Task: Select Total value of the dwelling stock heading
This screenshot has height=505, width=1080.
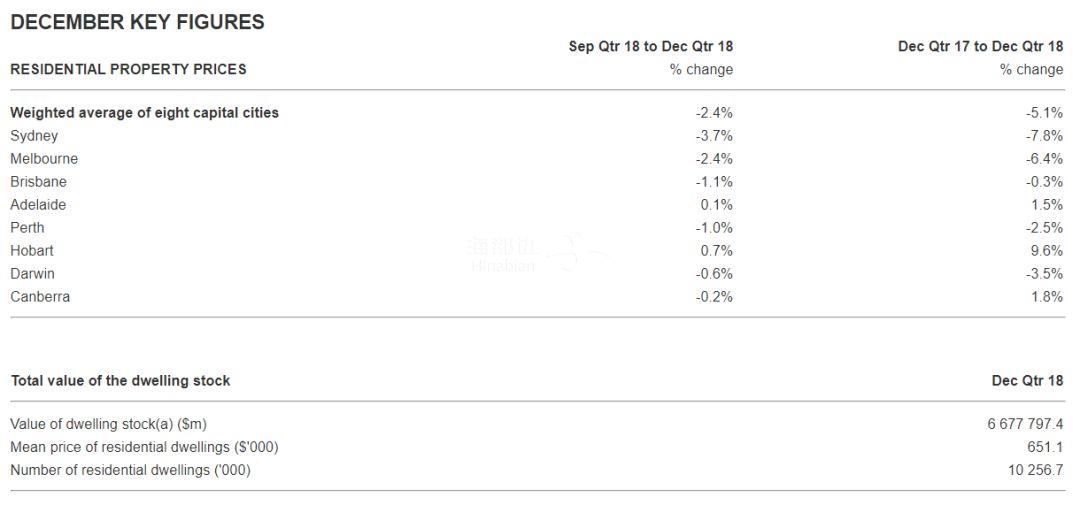Action: (x=121, y=380)
